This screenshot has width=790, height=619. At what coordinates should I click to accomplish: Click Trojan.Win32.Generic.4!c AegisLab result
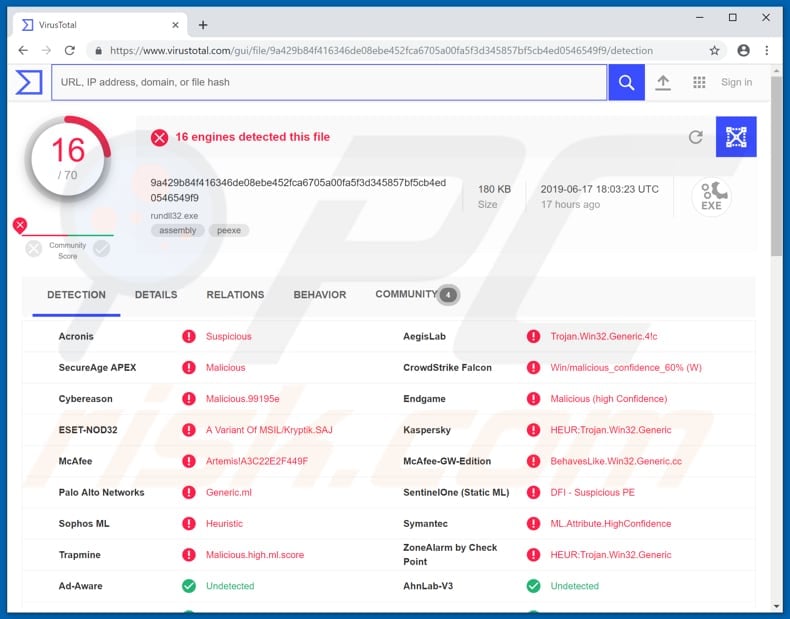tap(604, 336)
